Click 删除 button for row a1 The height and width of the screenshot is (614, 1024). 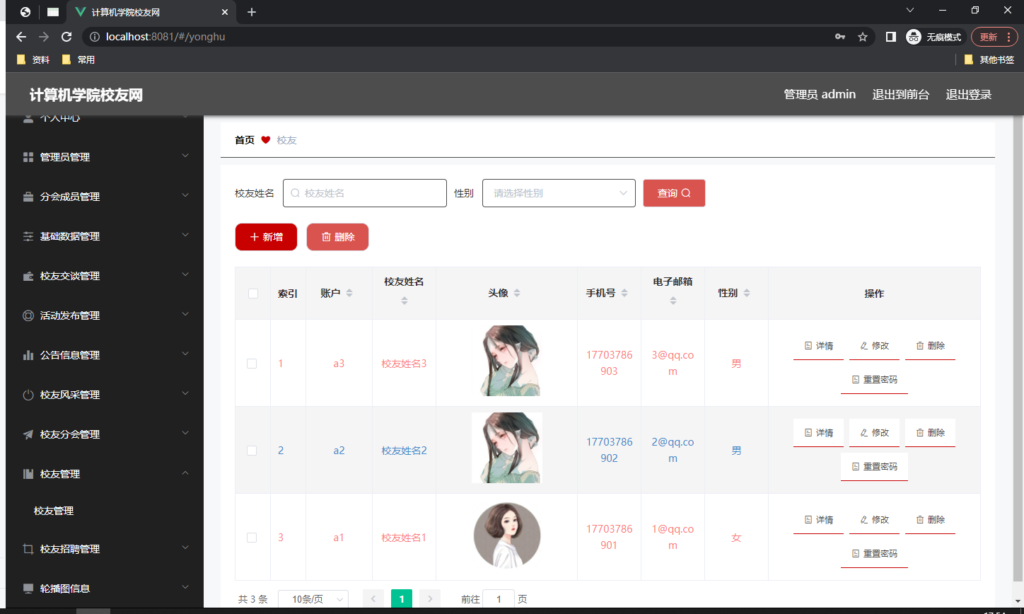pyautogui.click(x=930, y=520)
